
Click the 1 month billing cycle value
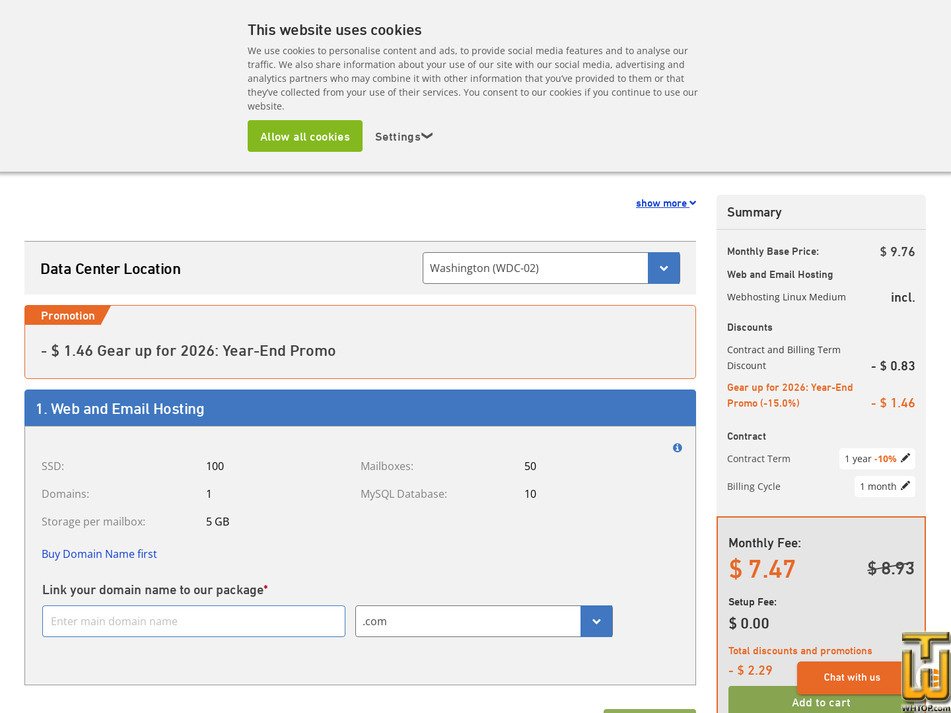click(x=876, y=486)
